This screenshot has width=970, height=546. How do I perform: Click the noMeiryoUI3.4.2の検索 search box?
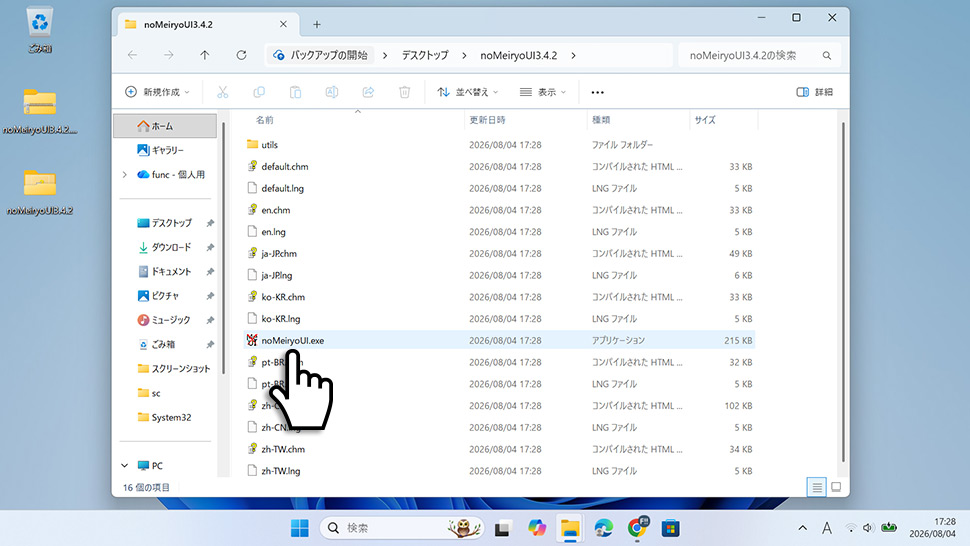click(760, 56)
